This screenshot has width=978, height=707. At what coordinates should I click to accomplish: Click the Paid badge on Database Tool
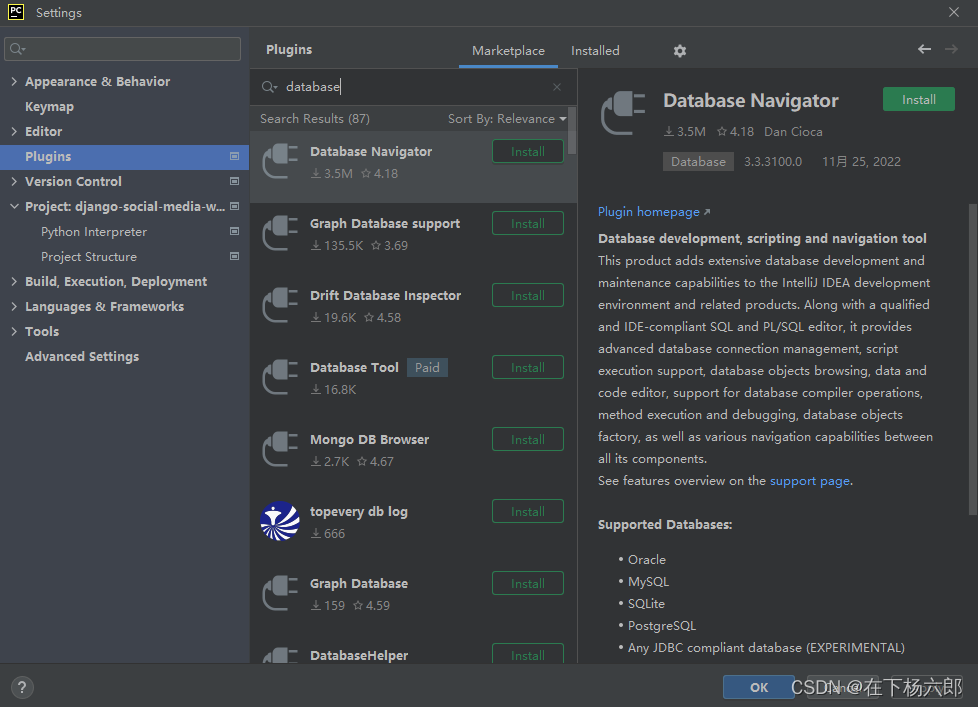coord(427,367)
